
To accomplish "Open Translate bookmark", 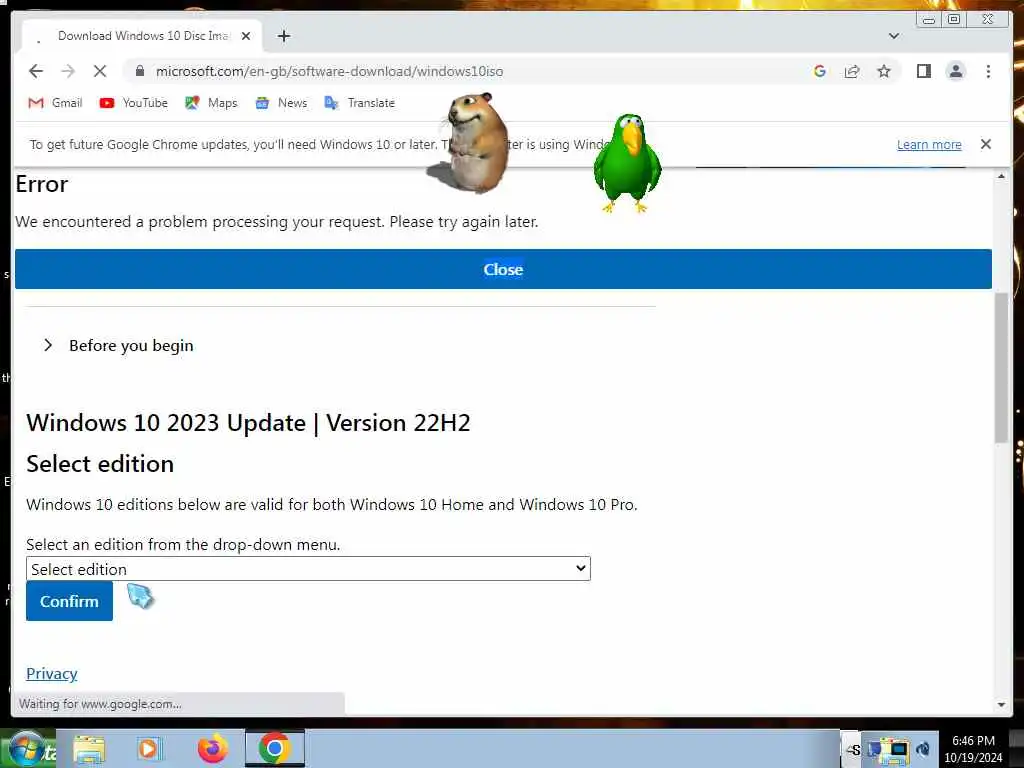I will click(x=360, y=103).
